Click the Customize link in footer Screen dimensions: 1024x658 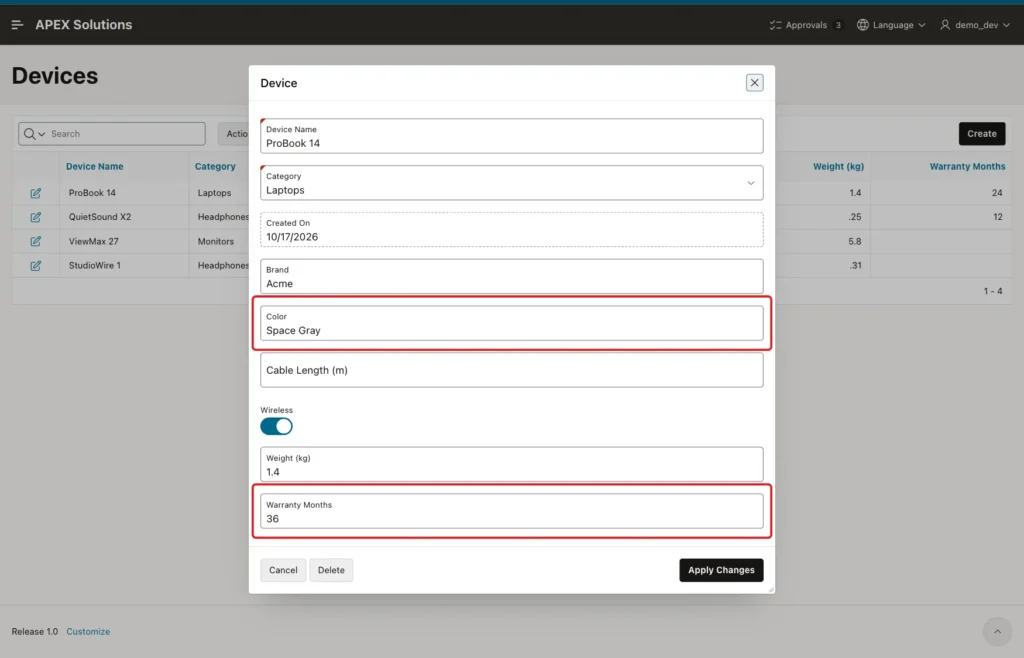[88, 631]
